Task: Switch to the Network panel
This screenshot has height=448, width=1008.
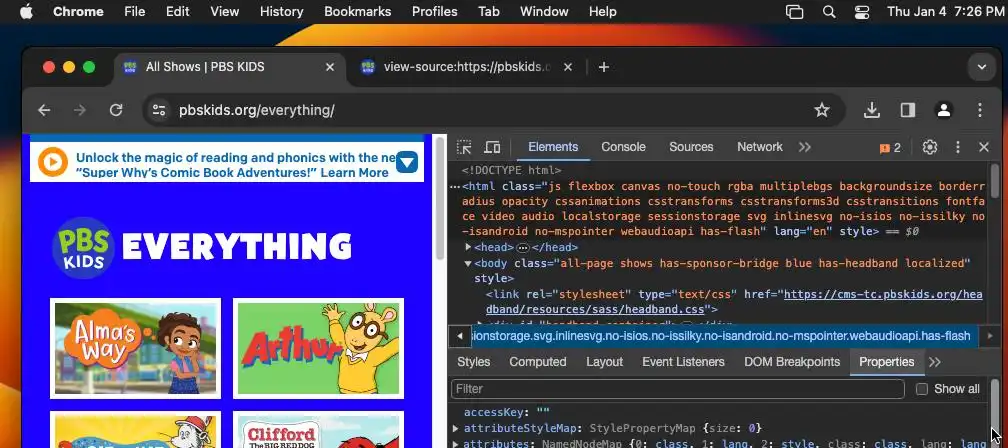Action: pyautogui.click(x=760, y=147)
